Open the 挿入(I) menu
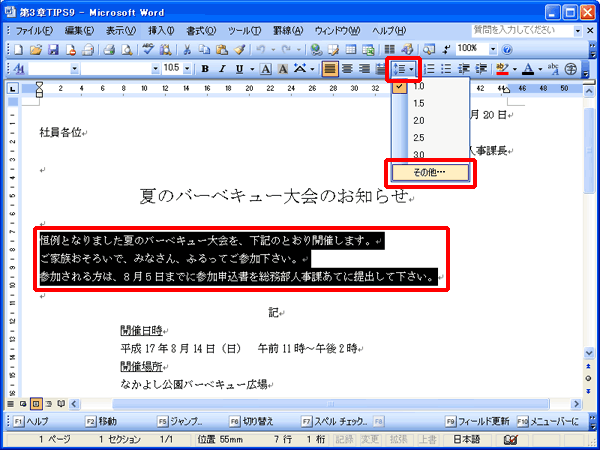Viewport: 600px width, 450px height. [161, 31]
